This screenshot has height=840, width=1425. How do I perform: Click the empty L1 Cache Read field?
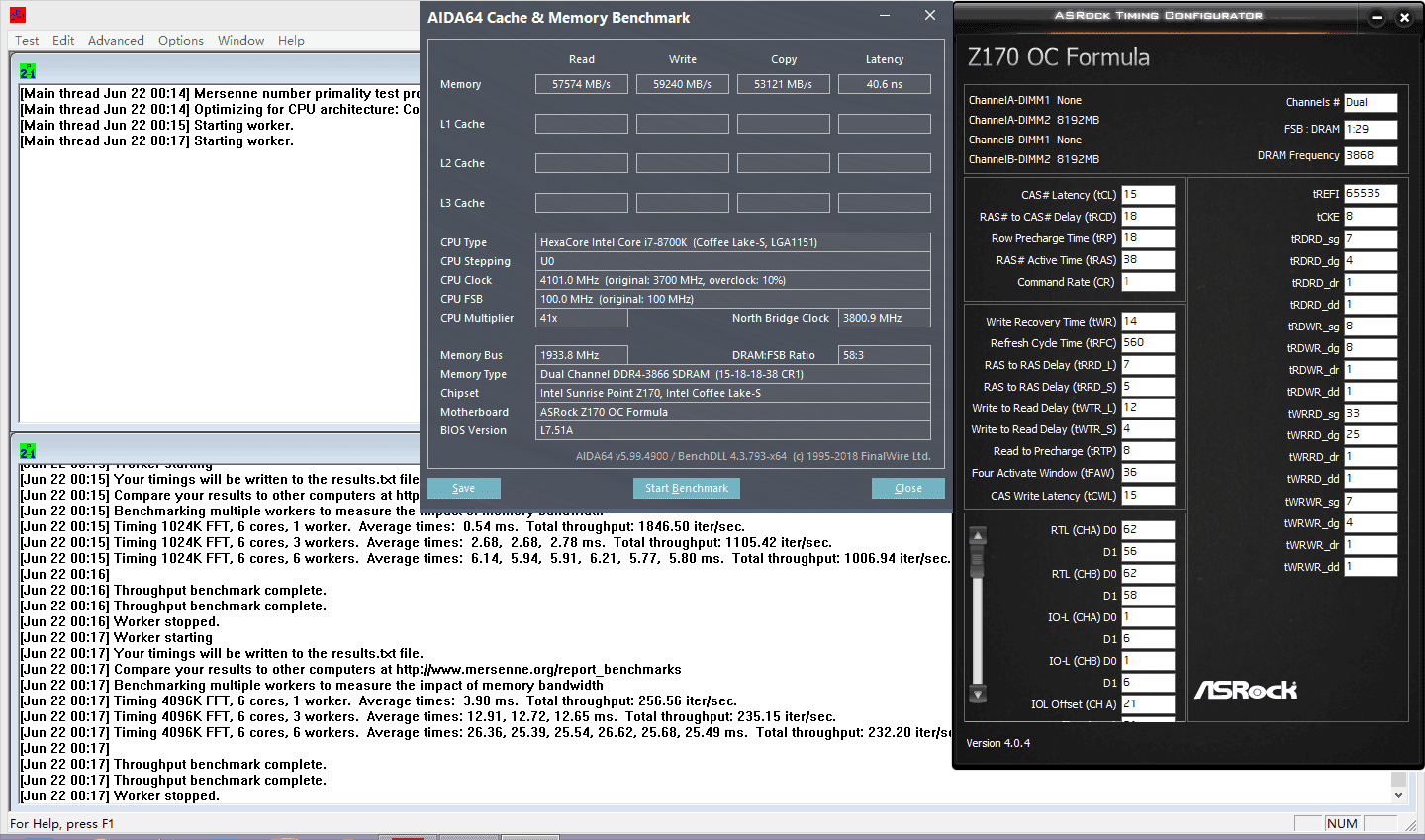(582, 124)
